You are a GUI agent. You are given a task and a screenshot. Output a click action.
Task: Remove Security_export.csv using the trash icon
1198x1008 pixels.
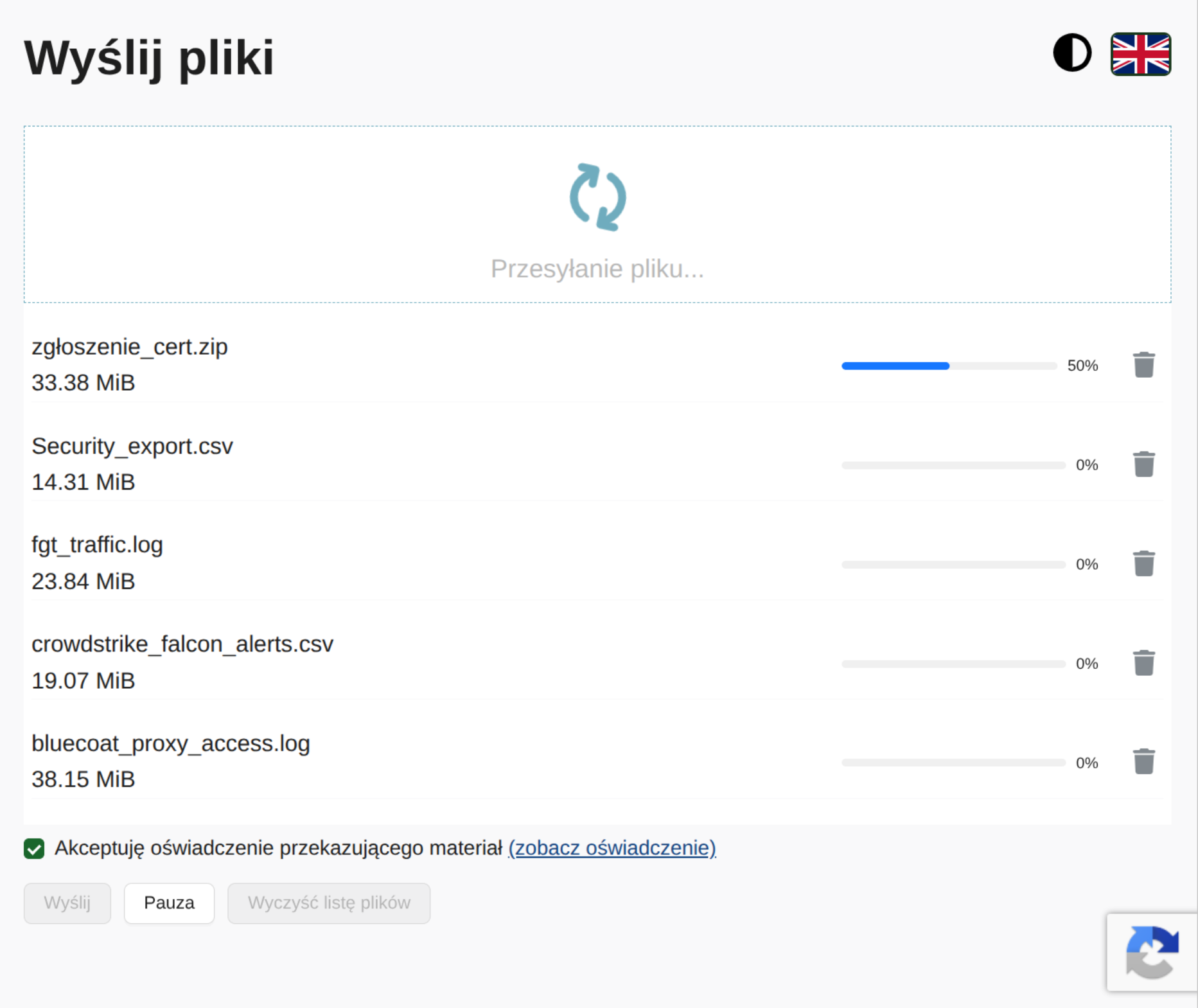1144,464
